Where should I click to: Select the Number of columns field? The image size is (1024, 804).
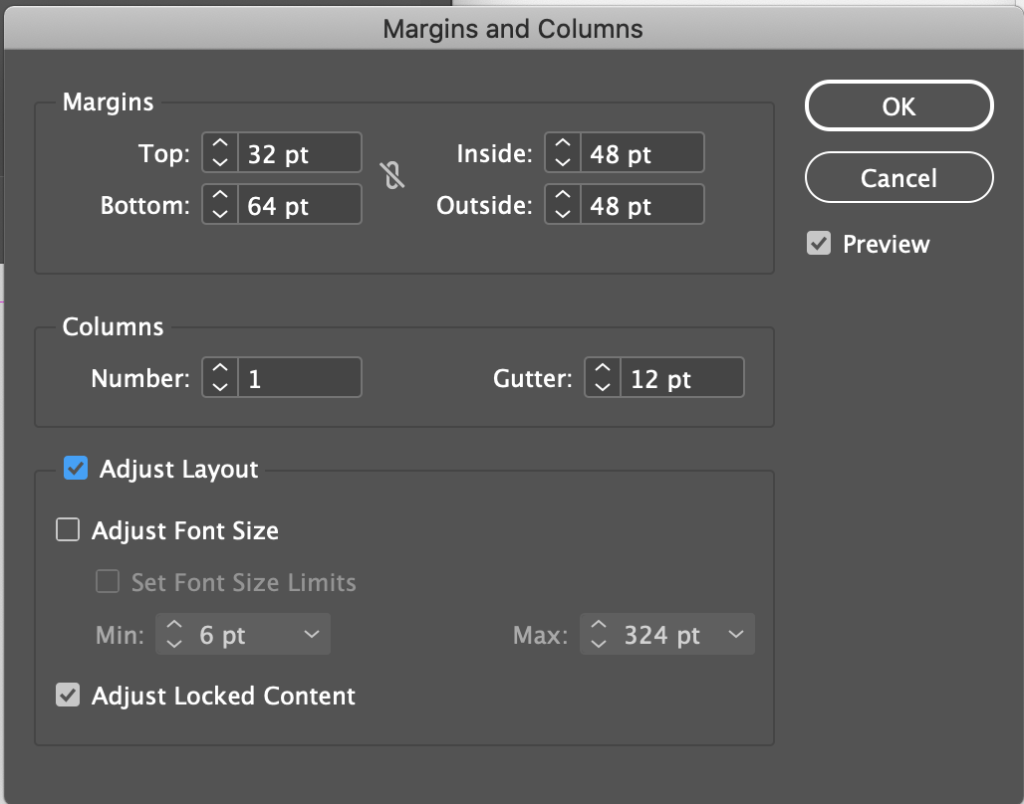click(300, 377)
